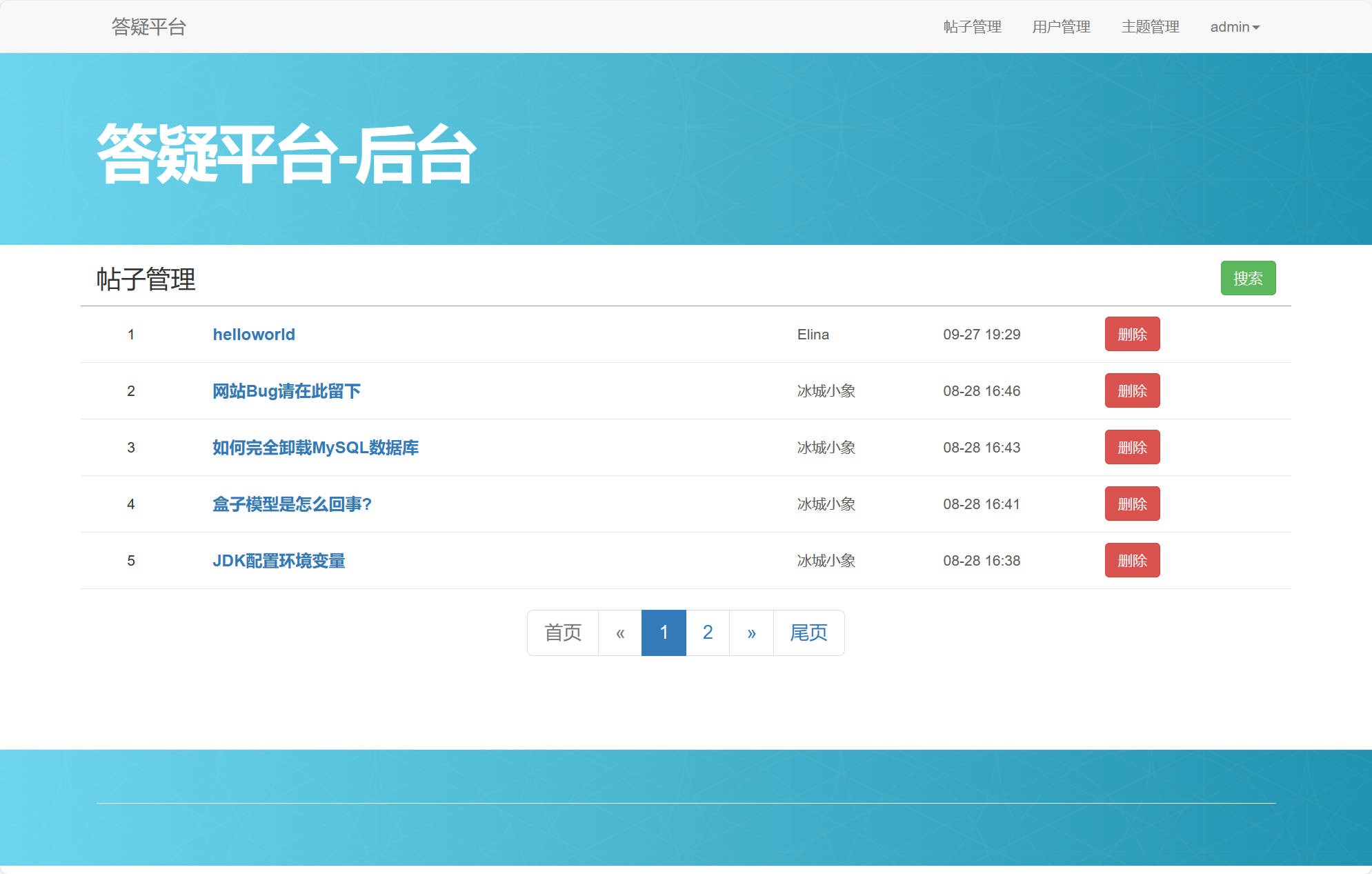Screen dimensions: 1372x874
Task: View the JDK配置环境变量 post
Action: tap(279, 561)
